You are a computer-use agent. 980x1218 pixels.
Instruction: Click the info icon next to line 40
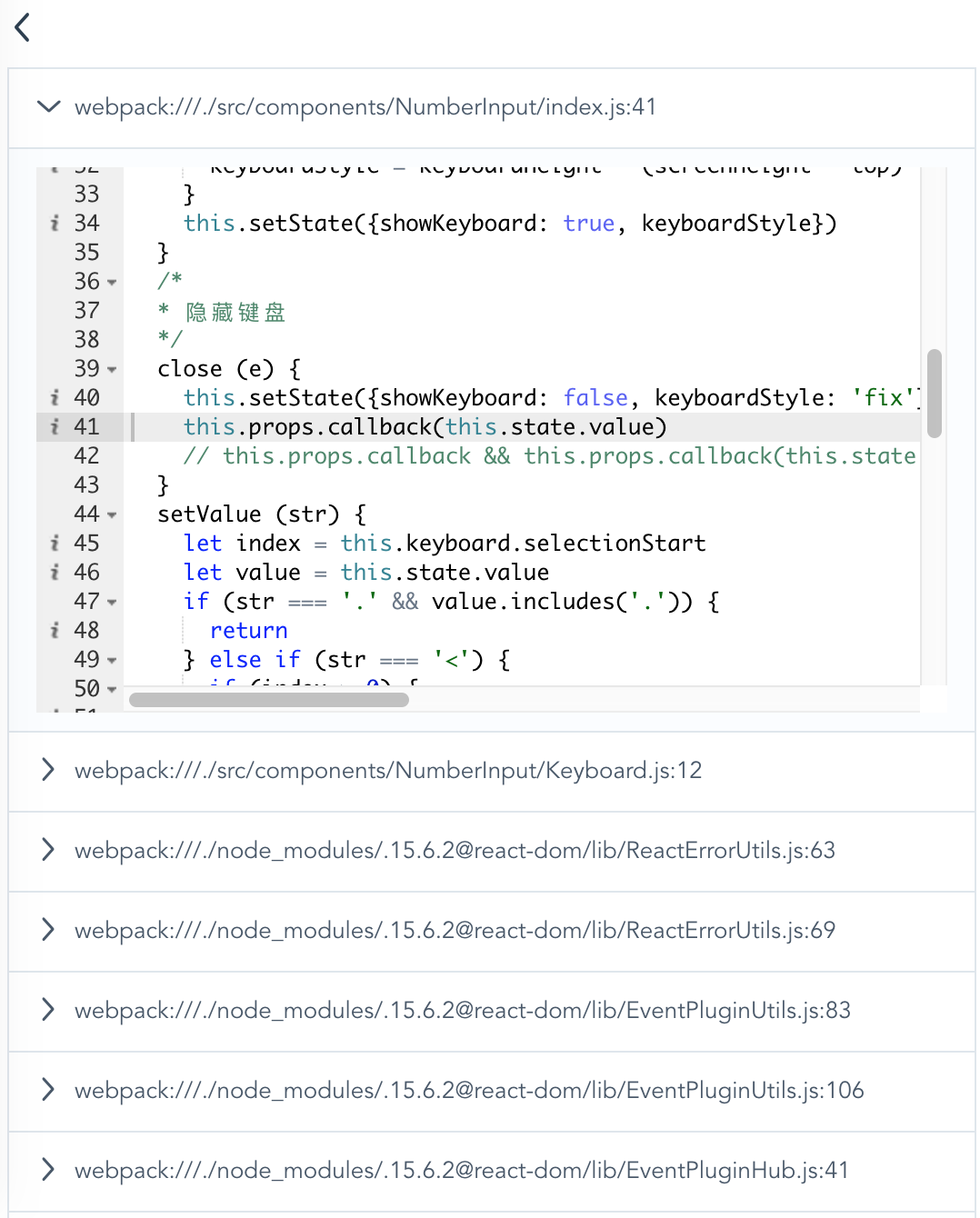(55, 397)
